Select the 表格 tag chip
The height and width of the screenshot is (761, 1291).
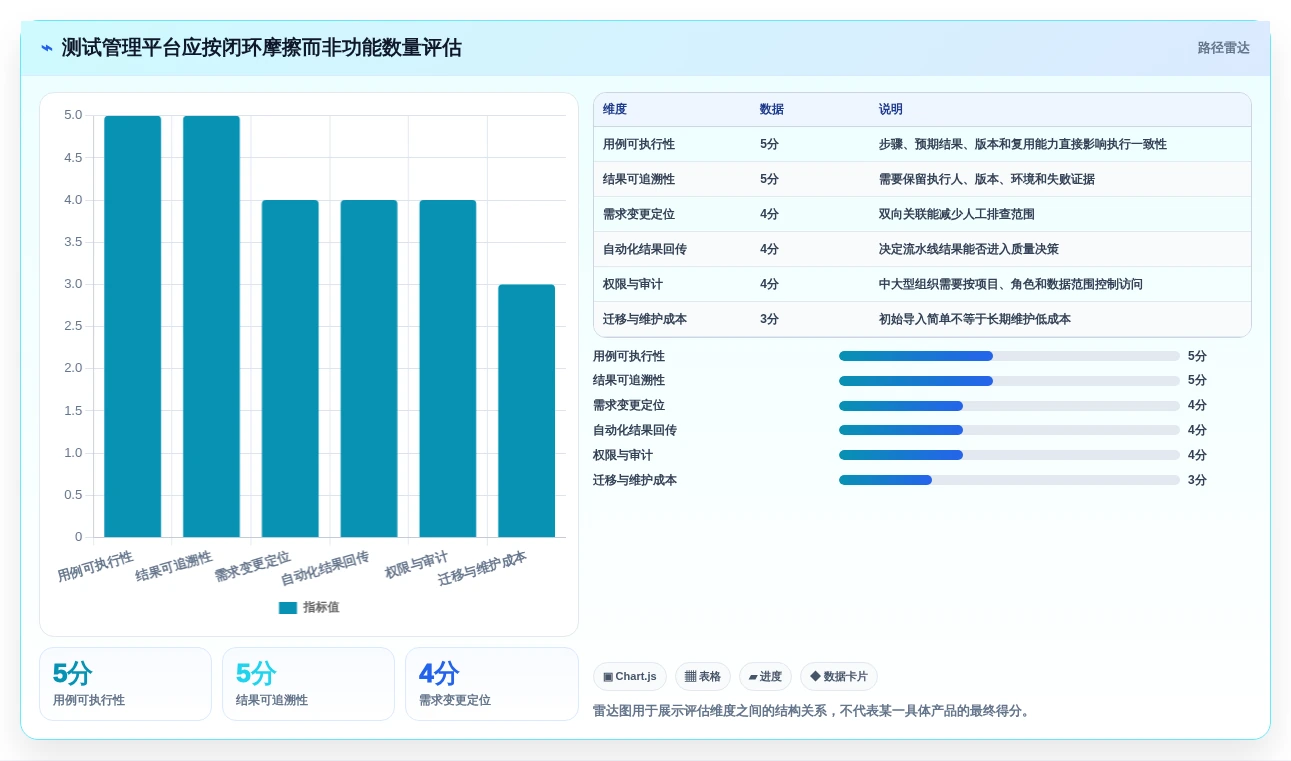703,677
